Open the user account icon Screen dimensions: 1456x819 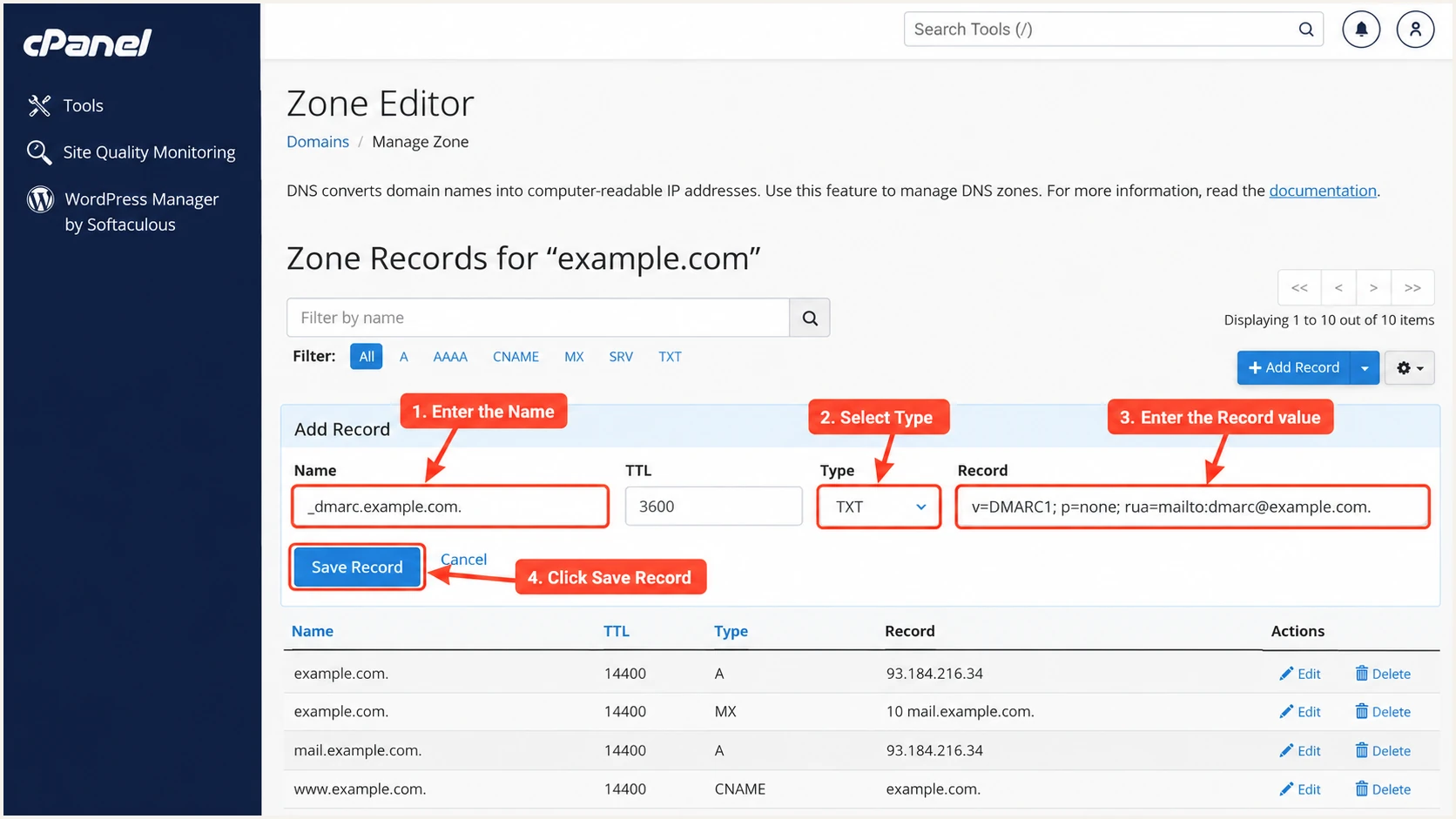coord(1416,30)
